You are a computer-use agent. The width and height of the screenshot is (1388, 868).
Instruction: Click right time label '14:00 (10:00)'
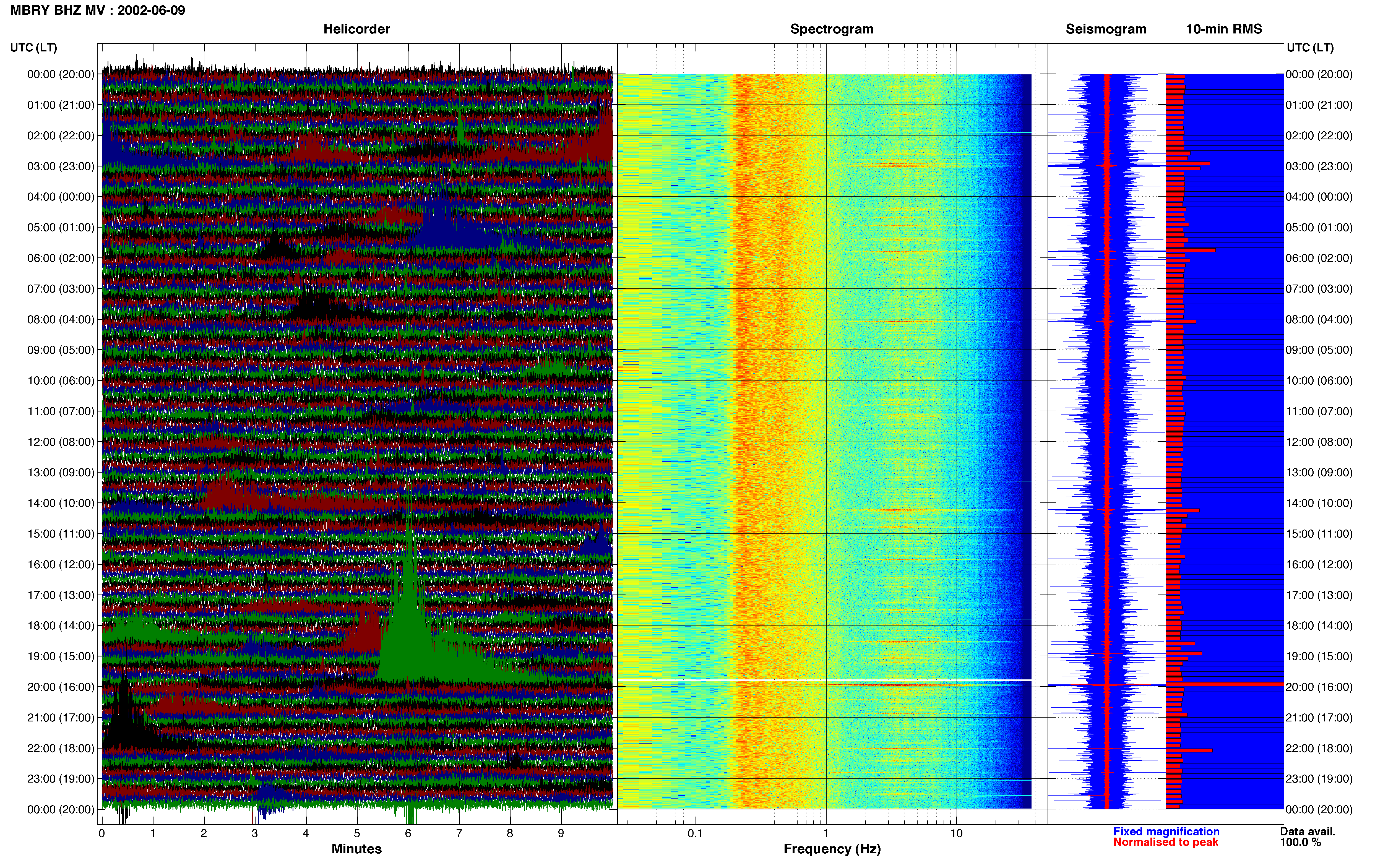[1319, 503]
